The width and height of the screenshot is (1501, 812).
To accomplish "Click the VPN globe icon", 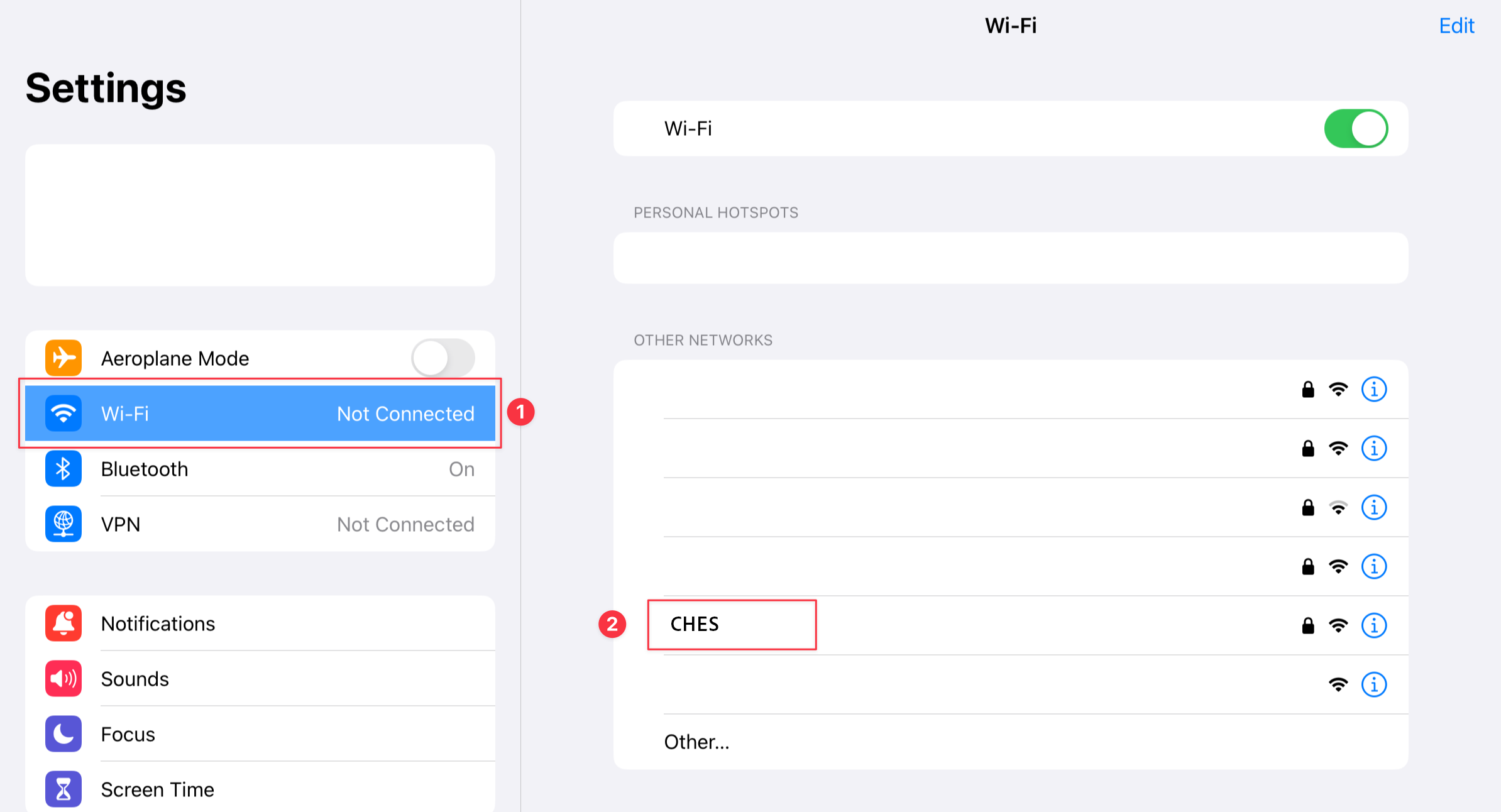I will coord(63,524).
